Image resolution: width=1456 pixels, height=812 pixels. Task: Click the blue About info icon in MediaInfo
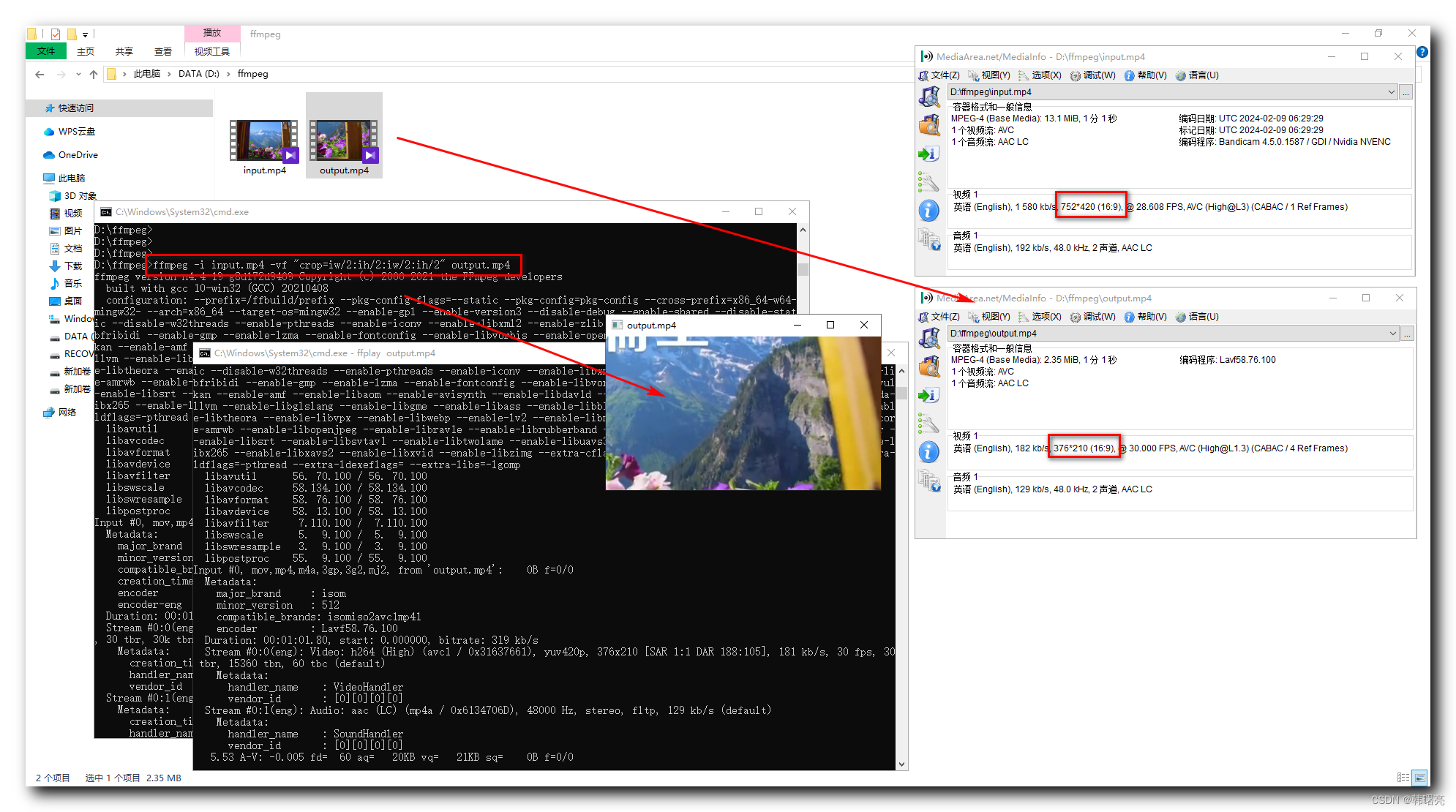929,210
